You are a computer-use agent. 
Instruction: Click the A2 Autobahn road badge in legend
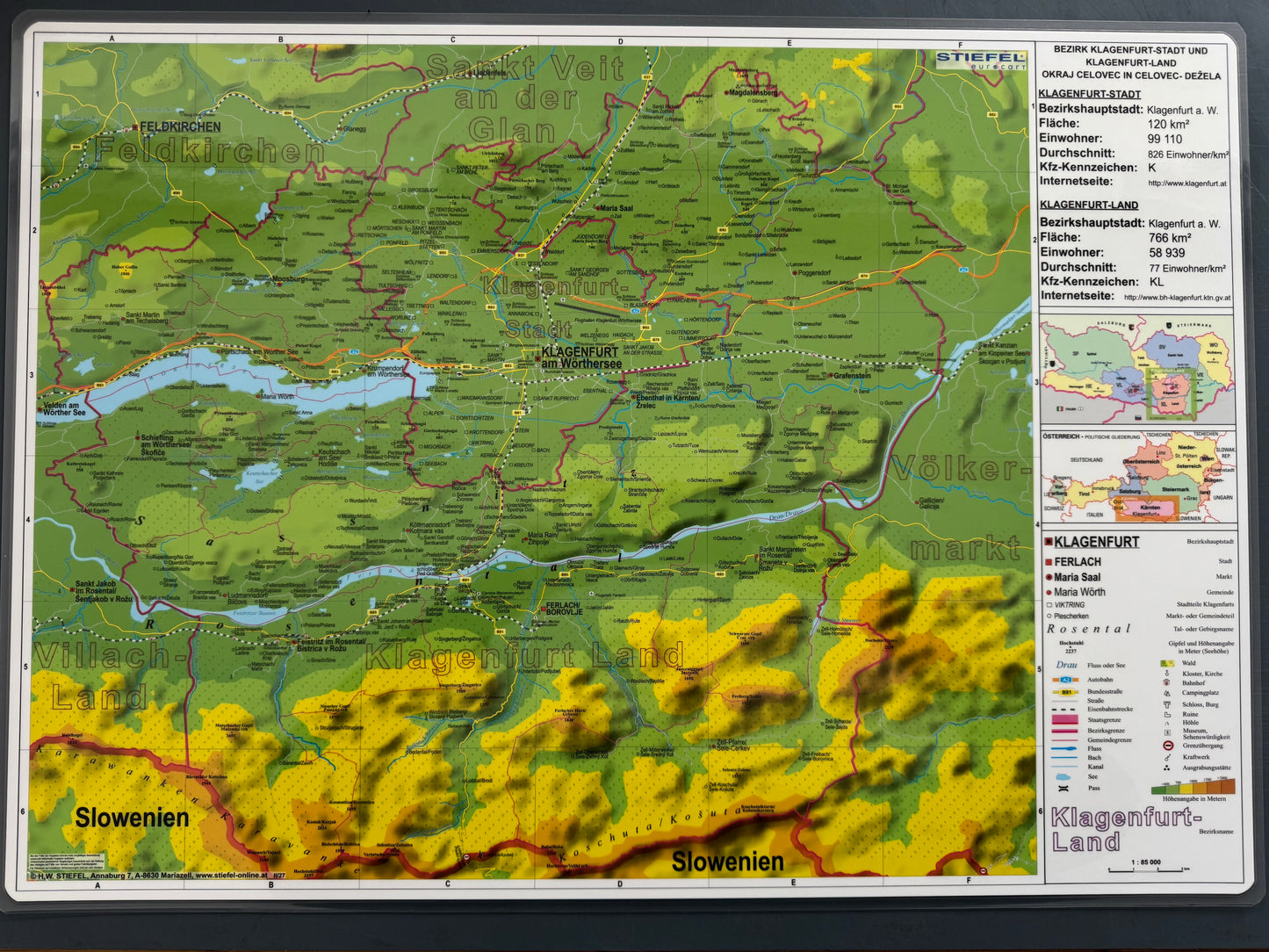click(1064, 680)
